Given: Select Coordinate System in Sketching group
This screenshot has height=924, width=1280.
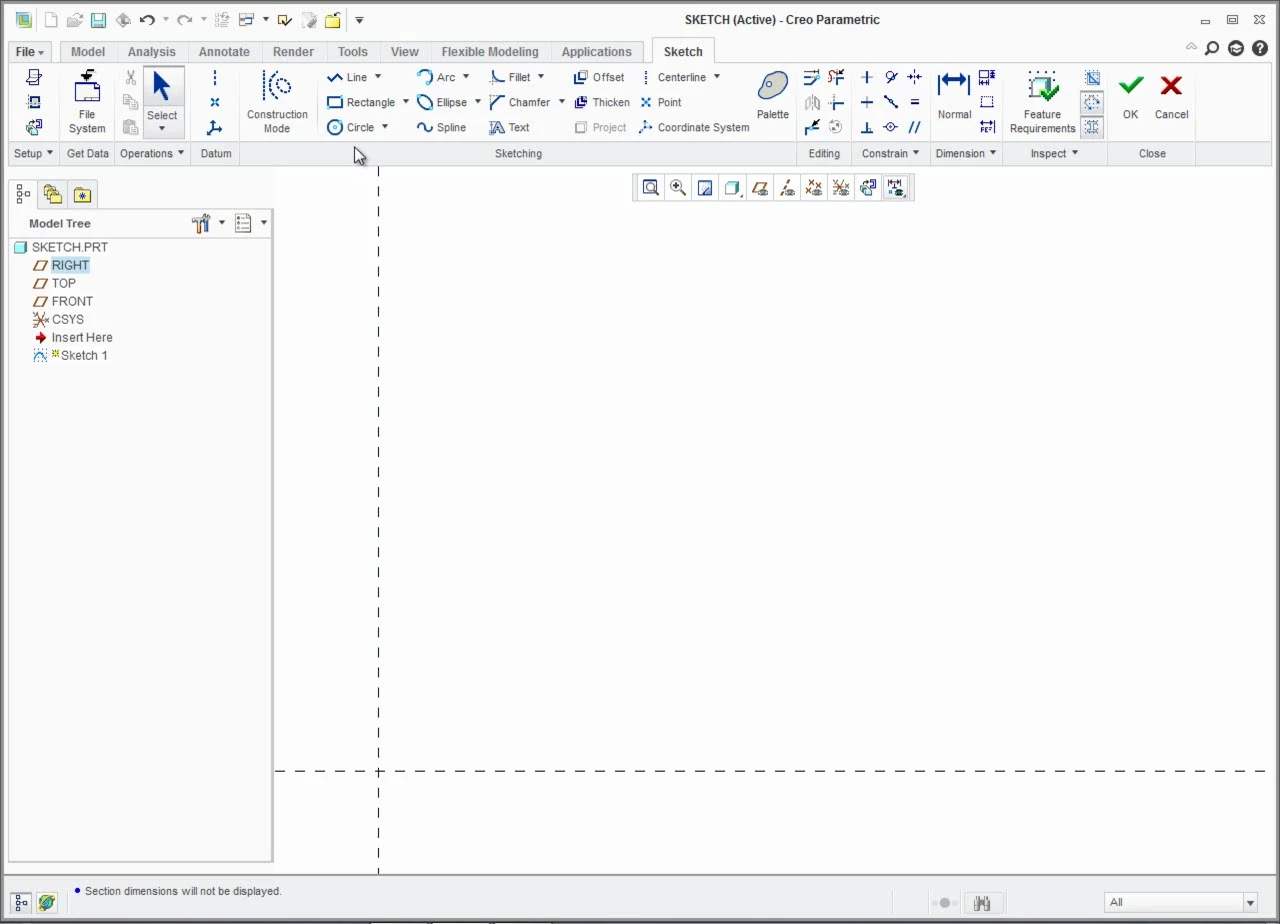Looking at the screenshot, I should [x=694, y=127].
